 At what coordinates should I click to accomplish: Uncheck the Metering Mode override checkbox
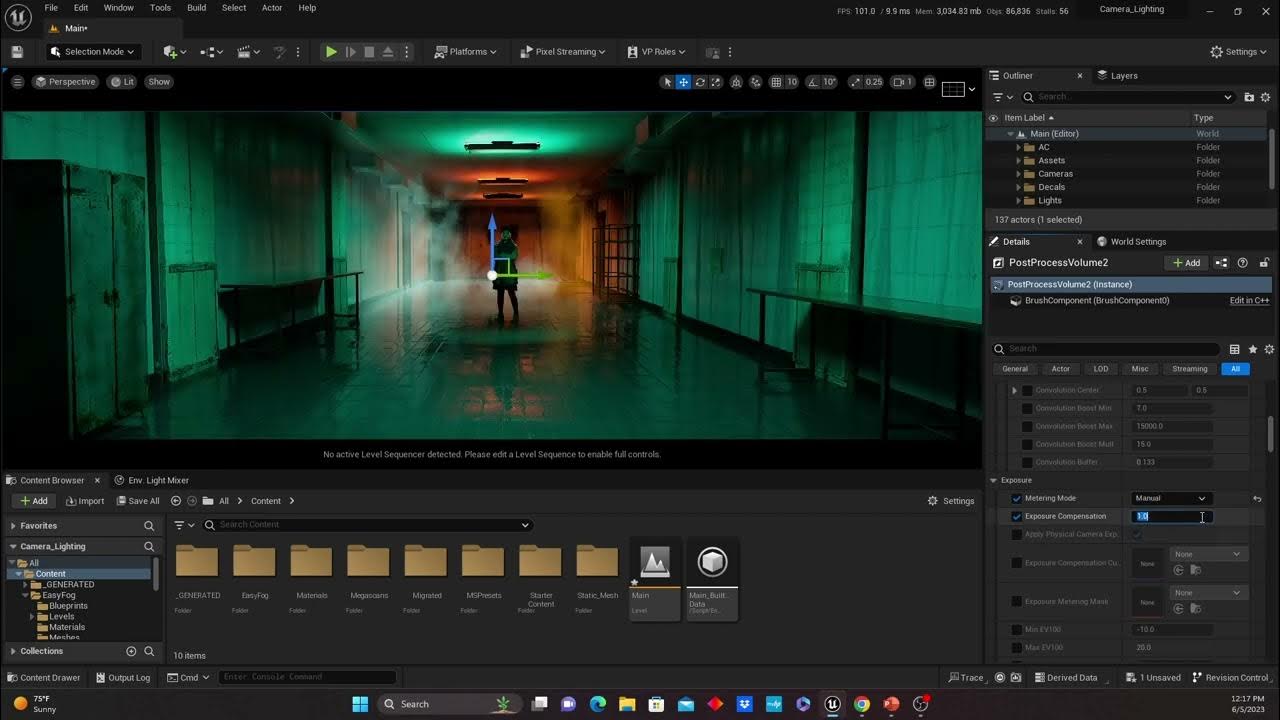1017,498
